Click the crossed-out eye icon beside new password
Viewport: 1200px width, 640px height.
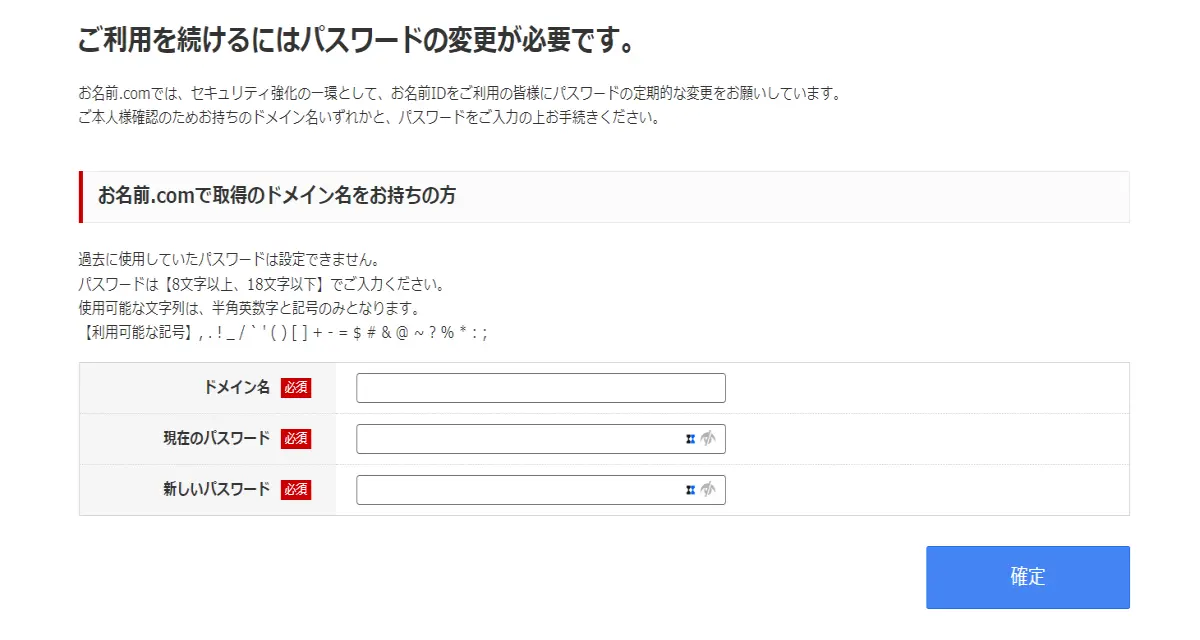tap(708, 489)
